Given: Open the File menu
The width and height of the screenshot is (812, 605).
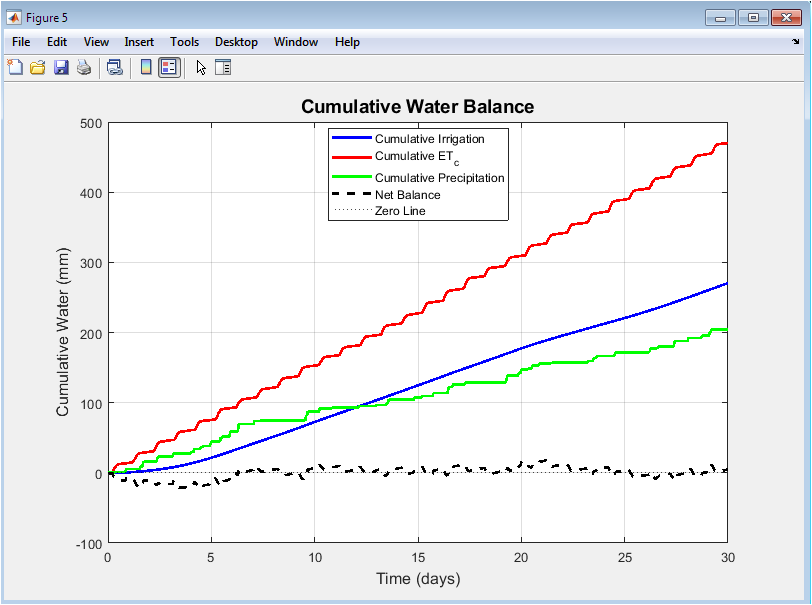Looking at the screenshot, I should tap(21, 42).
